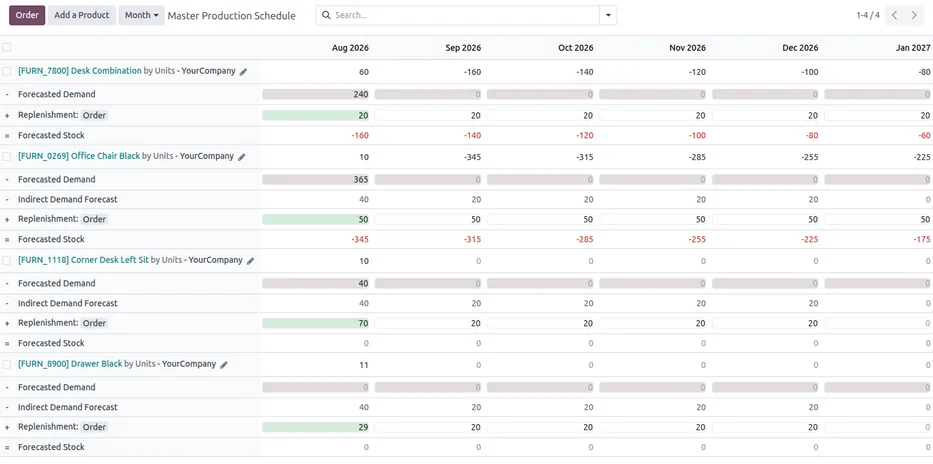This screenshot has width=933, height=464.
Task: Open [FURN_0269] Office Chair Black link
Action: point(79,156)
